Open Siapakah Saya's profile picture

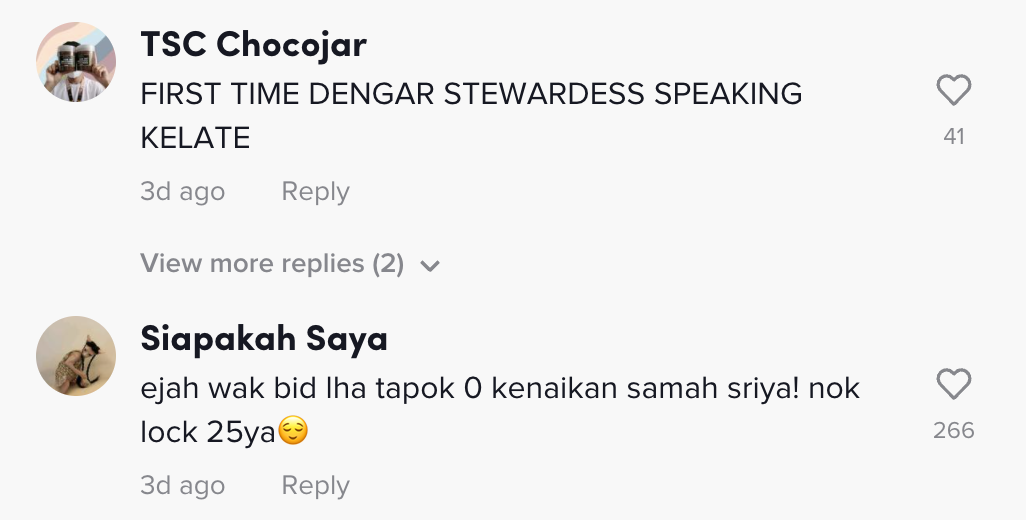click(76, 356)
